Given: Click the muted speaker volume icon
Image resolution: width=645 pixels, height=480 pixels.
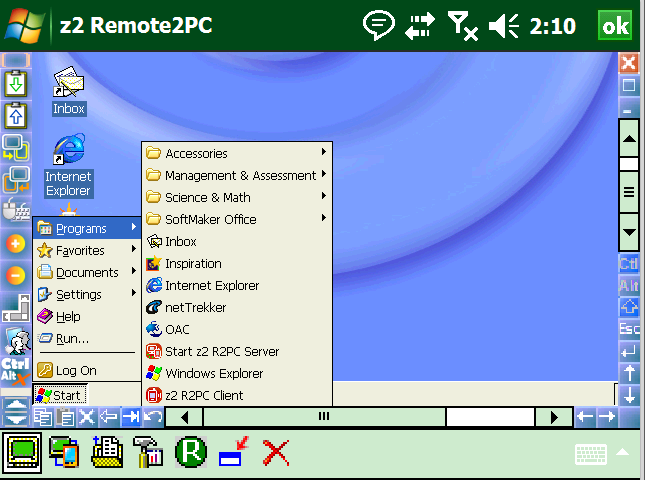Looking at the screenshot, I should (x=504, y=26).
